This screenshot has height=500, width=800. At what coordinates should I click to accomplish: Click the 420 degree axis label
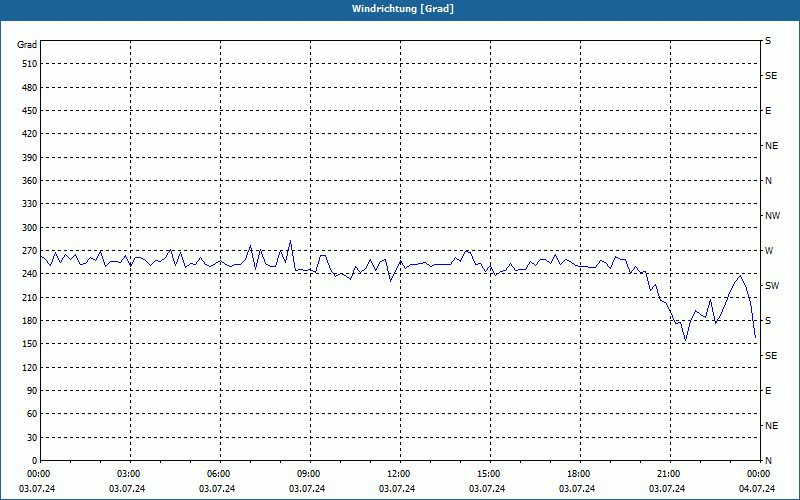click(x=29, y=134)
